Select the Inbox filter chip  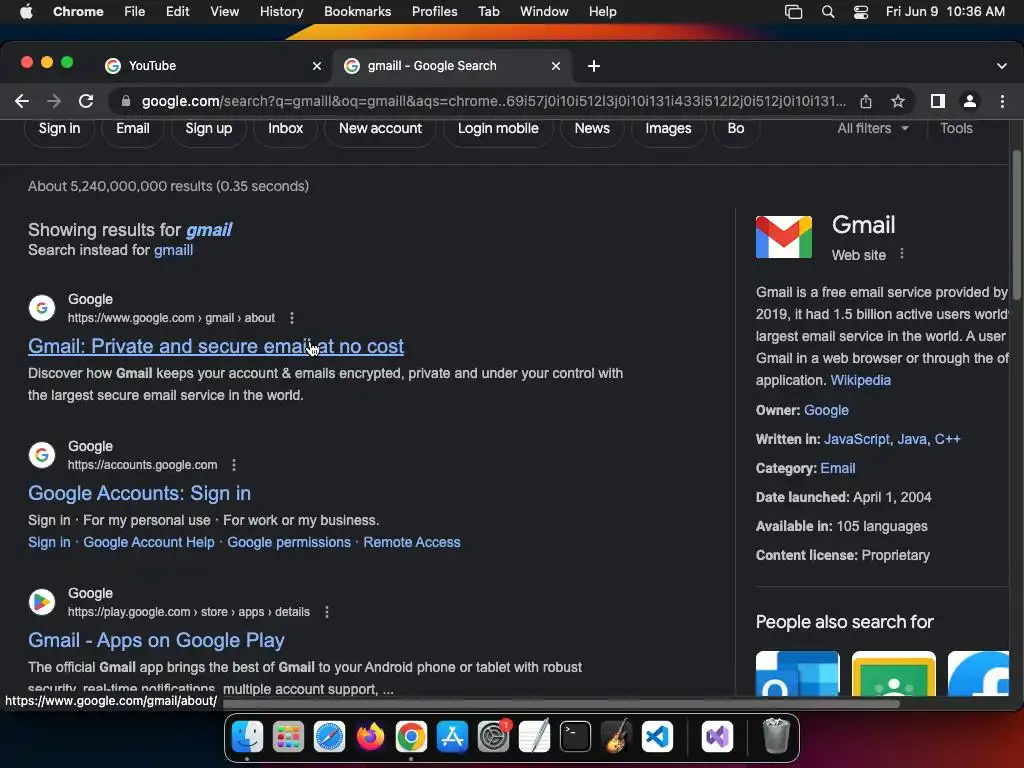click(x=285, y=128)
